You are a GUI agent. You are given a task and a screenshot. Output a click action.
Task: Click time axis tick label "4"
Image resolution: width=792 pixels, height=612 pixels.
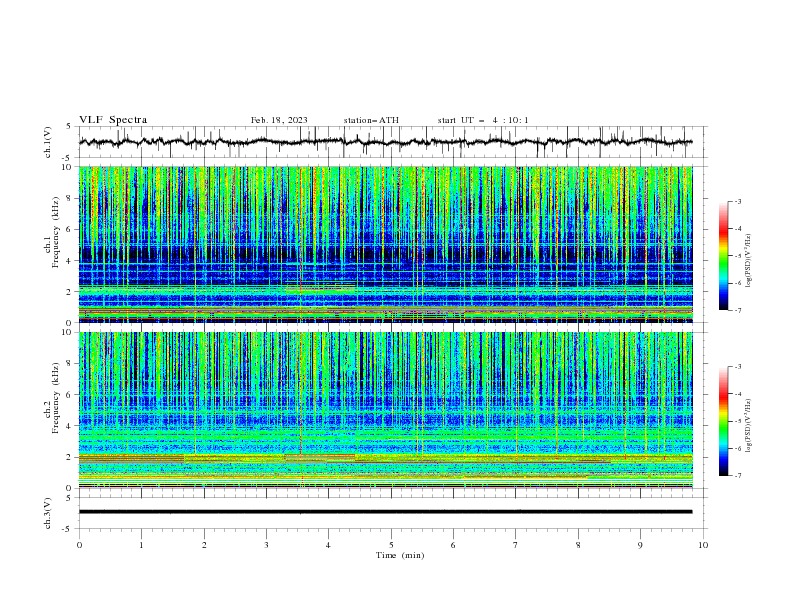coord(328,545)
